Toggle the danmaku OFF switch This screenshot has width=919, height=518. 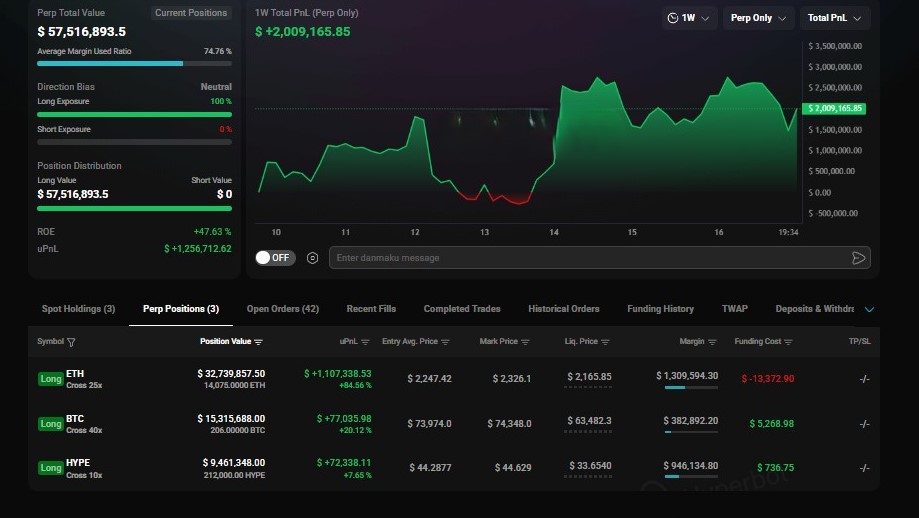point(272,258)
